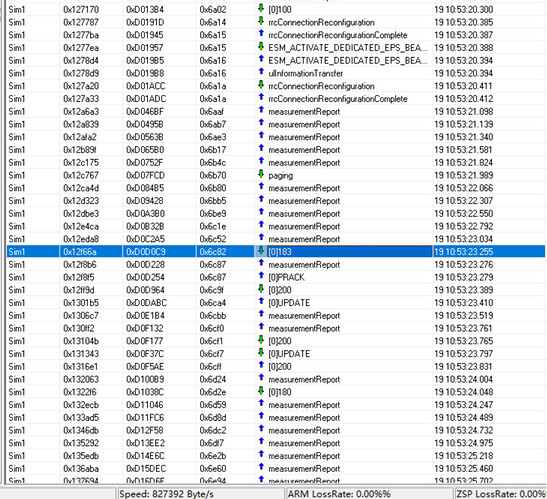Image resolution: width=547 pixels, height=499 pixels.
Task: Click the Speed: 827392 Byte/s status entry
Action: [x=166, y=494]
